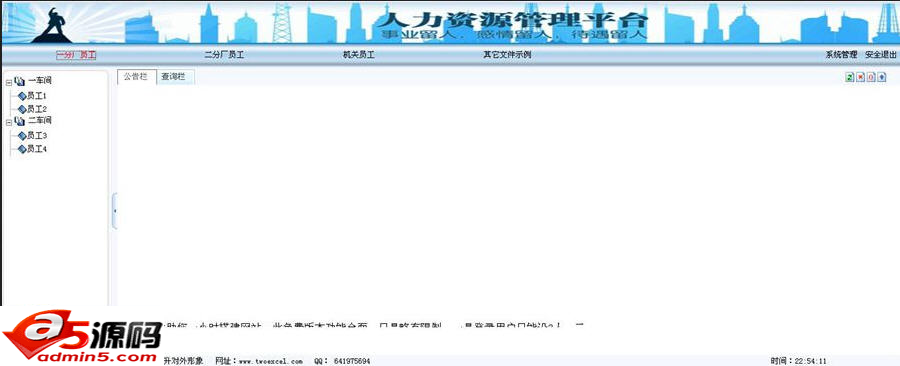The width and height of the screenshot is (900, 366).
Task: Select the 二车间 tree label
Action: coord(40,121)
